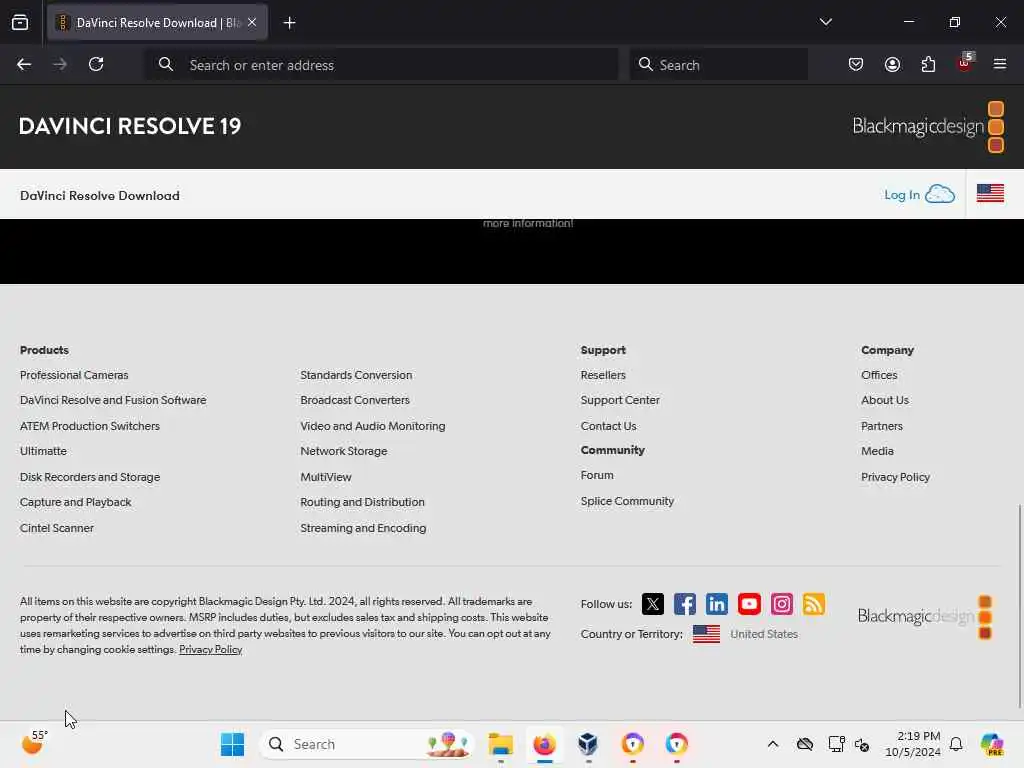Open Privacy Policy under Company
Viewport: 1024px width, 768px height.
[895, 477]
